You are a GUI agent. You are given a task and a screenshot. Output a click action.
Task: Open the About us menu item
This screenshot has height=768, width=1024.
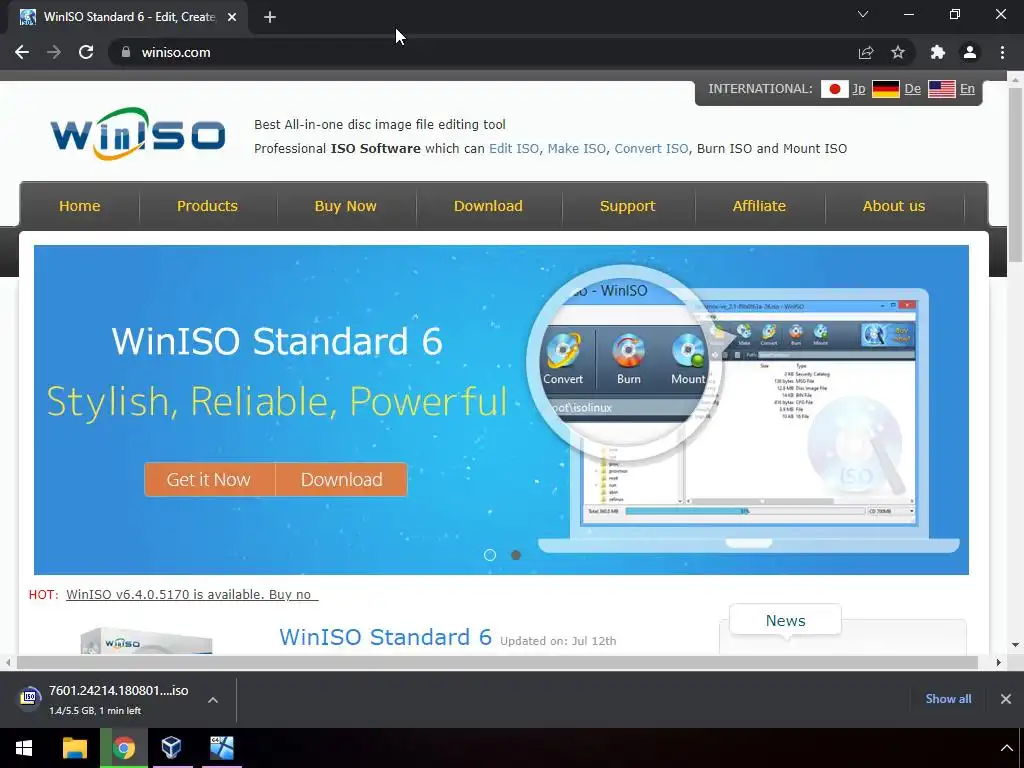[893, 206]
